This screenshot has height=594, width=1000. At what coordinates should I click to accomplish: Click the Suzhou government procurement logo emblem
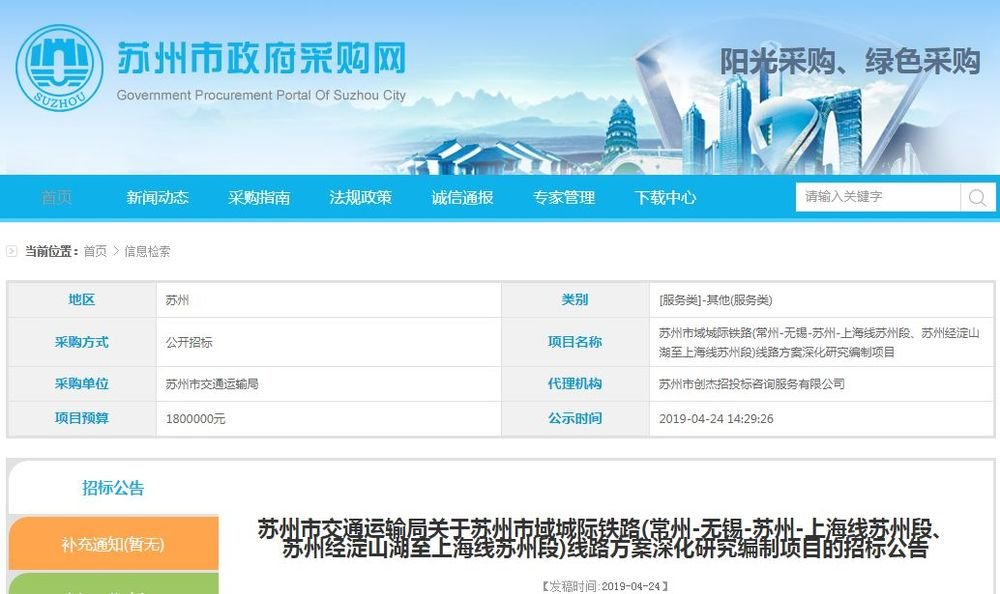59,68
